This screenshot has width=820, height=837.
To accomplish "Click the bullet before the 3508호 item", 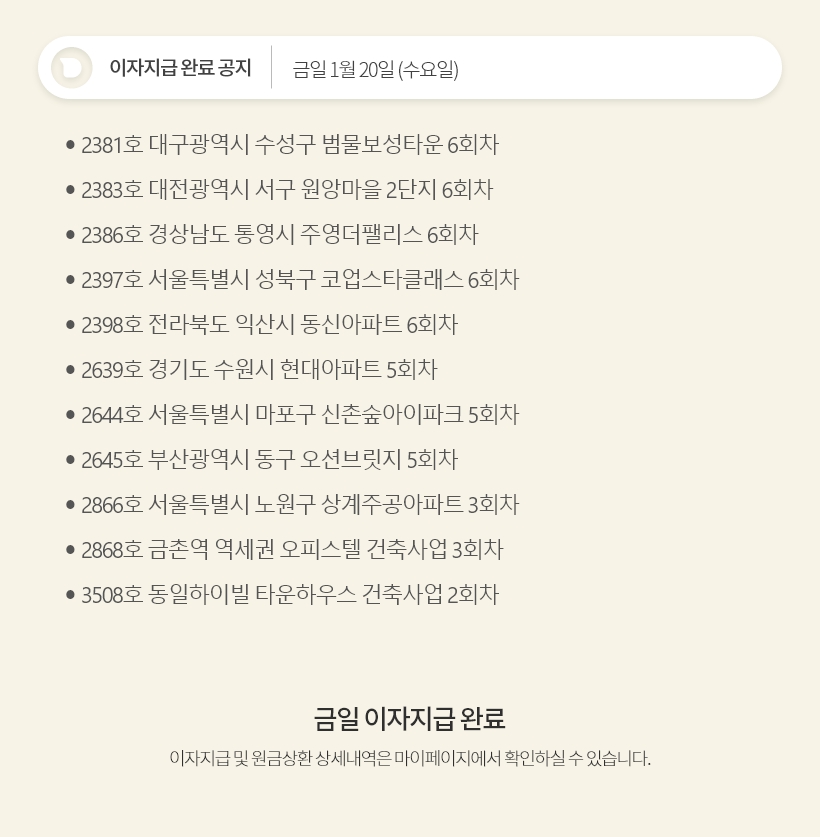I will pos(70,595).
